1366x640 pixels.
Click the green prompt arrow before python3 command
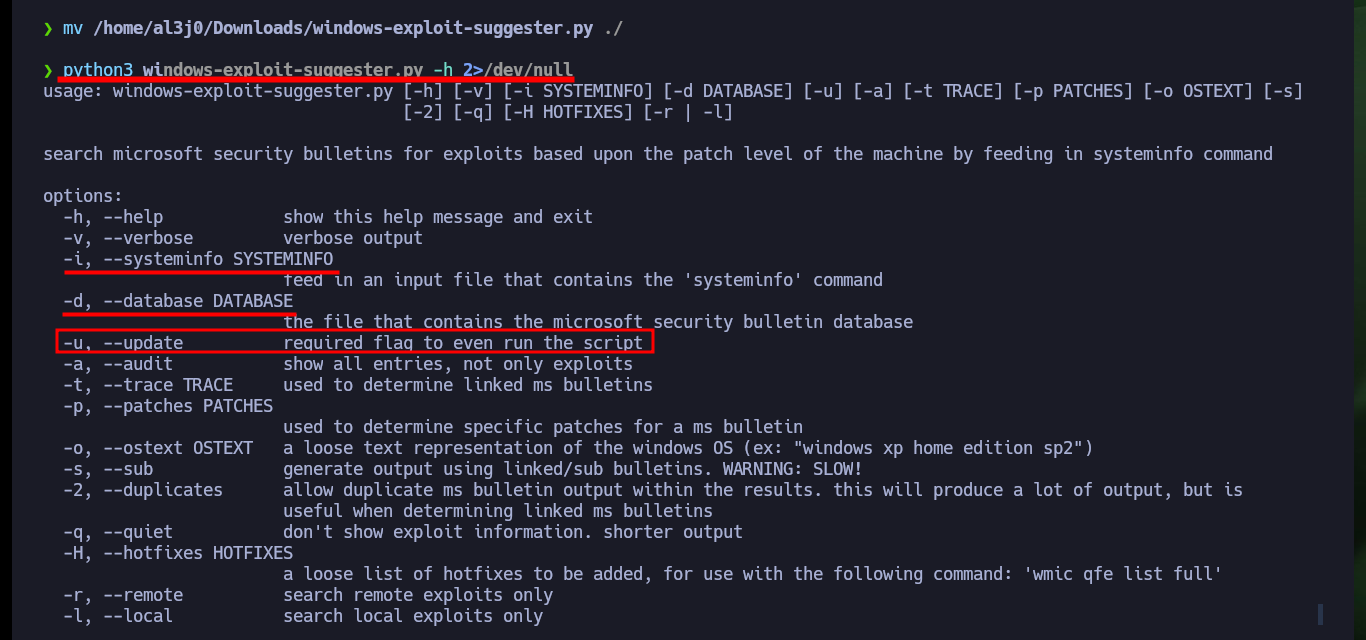[48, 70]
